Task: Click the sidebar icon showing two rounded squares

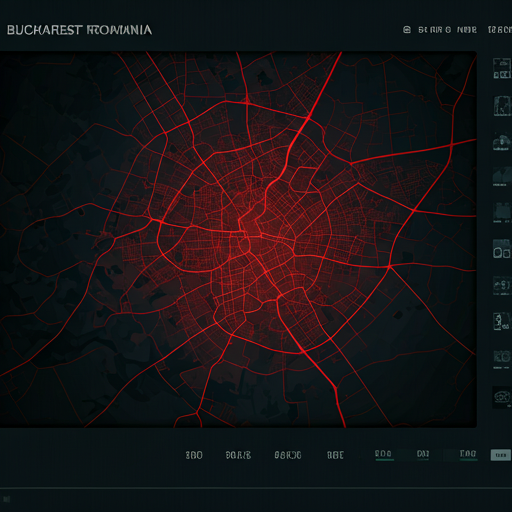Action: pyautogui.click(x=502, y=249)
